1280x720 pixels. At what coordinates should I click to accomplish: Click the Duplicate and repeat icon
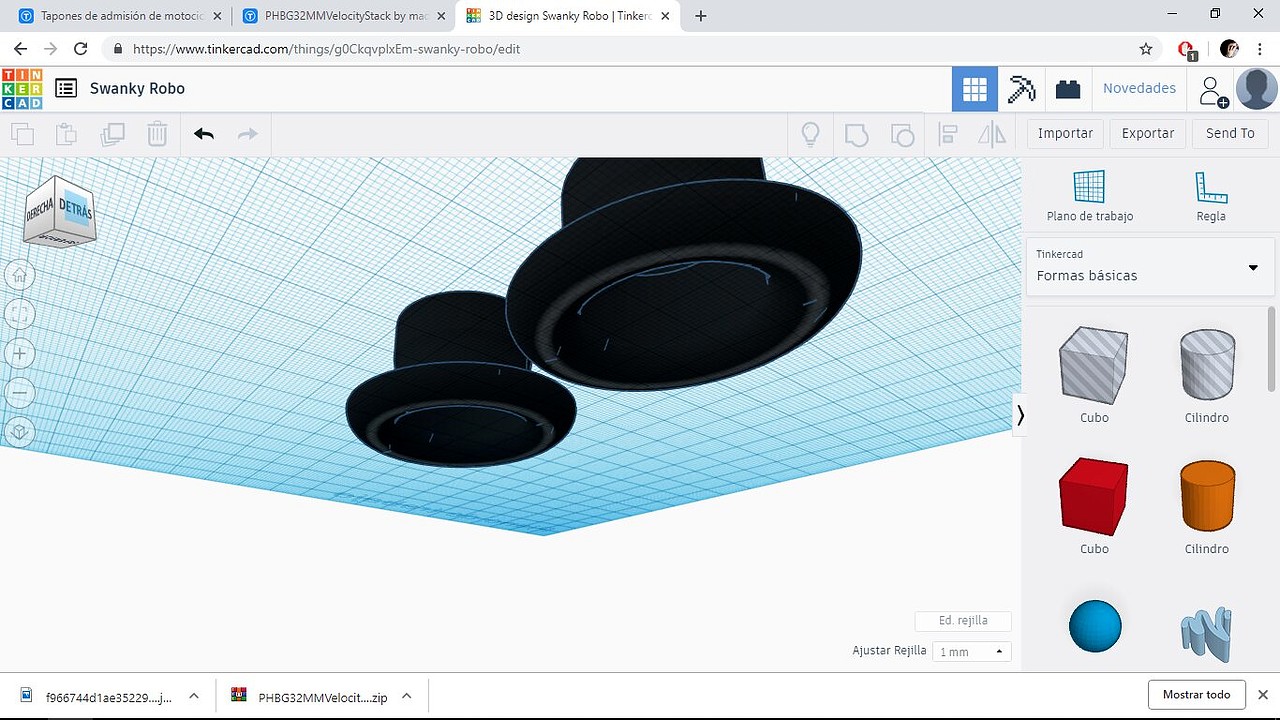112,134
